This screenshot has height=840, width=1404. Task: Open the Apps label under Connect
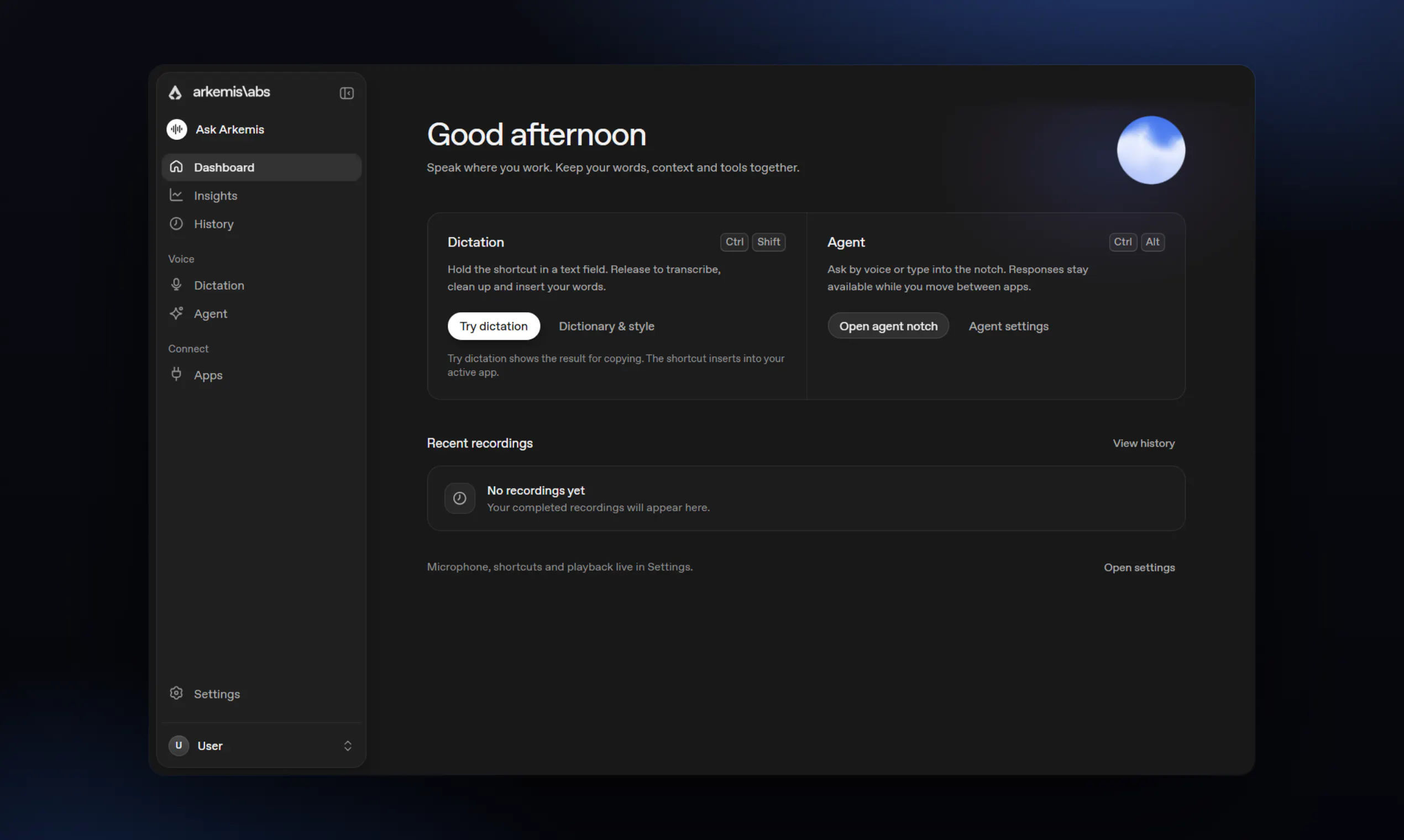tap(208, 375)
